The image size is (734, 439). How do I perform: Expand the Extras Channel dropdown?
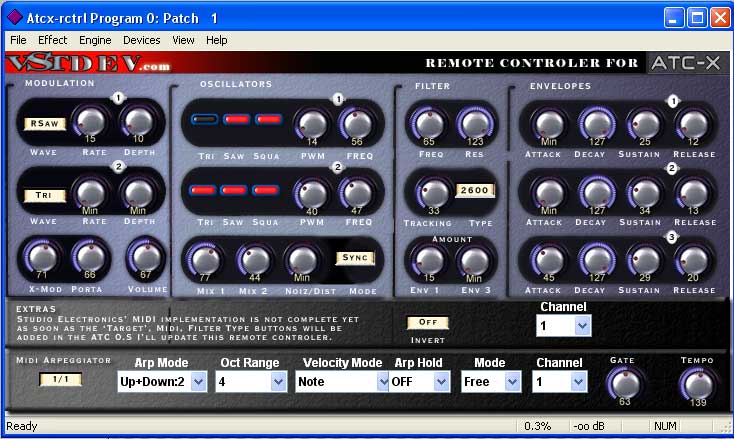(582, 326)
